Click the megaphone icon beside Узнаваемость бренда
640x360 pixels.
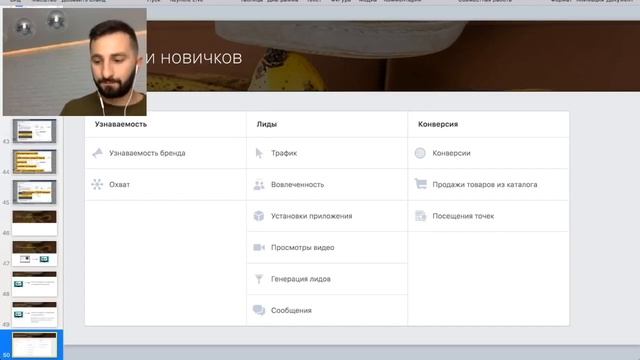[97, 153]
